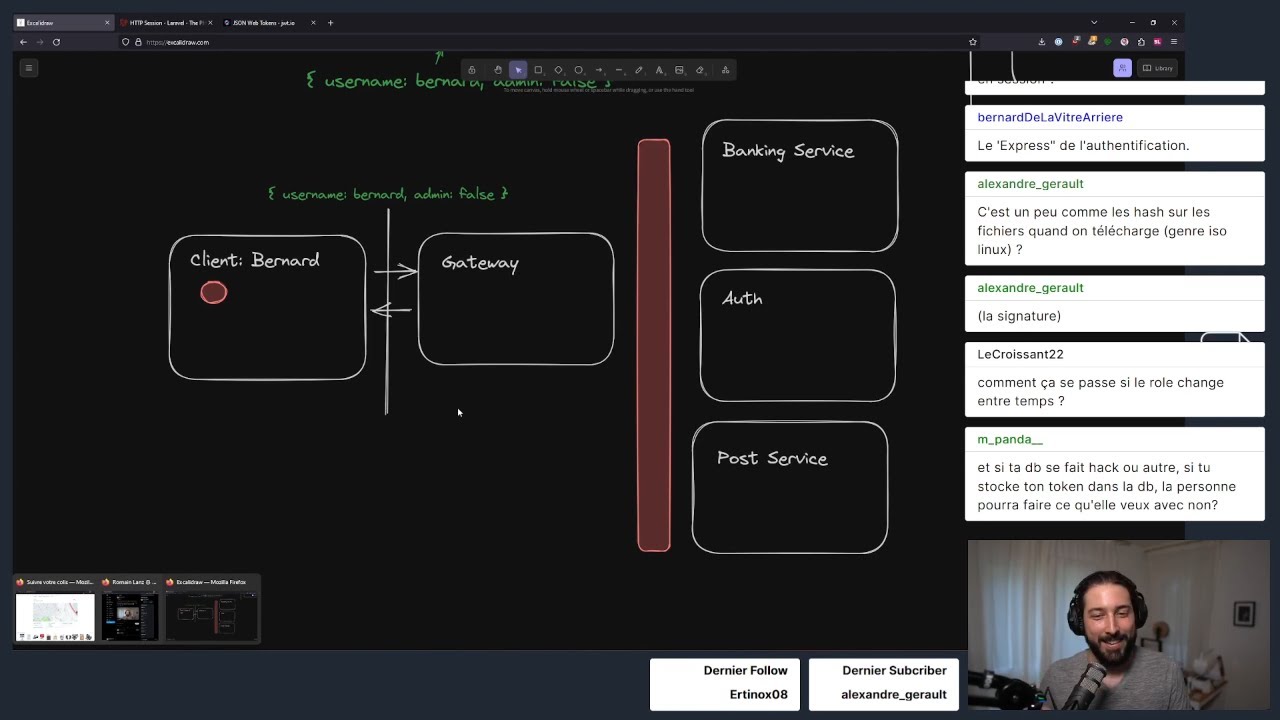1280x720 pixels.
Task: Click username bernardDeLaVitreArriere in chat
Action: [1050, 117]
